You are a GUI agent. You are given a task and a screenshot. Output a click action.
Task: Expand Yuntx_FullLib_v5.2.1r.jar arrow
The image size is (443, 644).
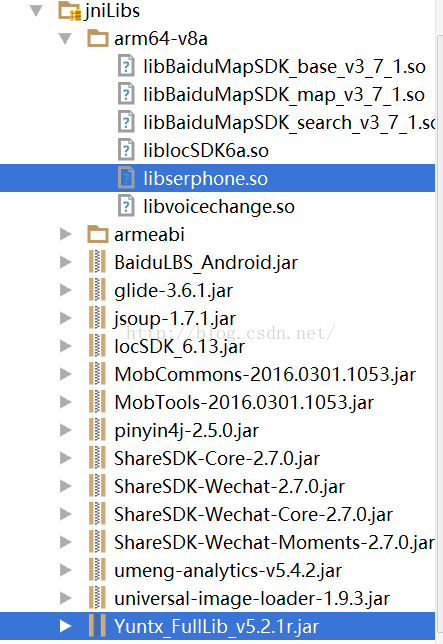coord(66,626)
